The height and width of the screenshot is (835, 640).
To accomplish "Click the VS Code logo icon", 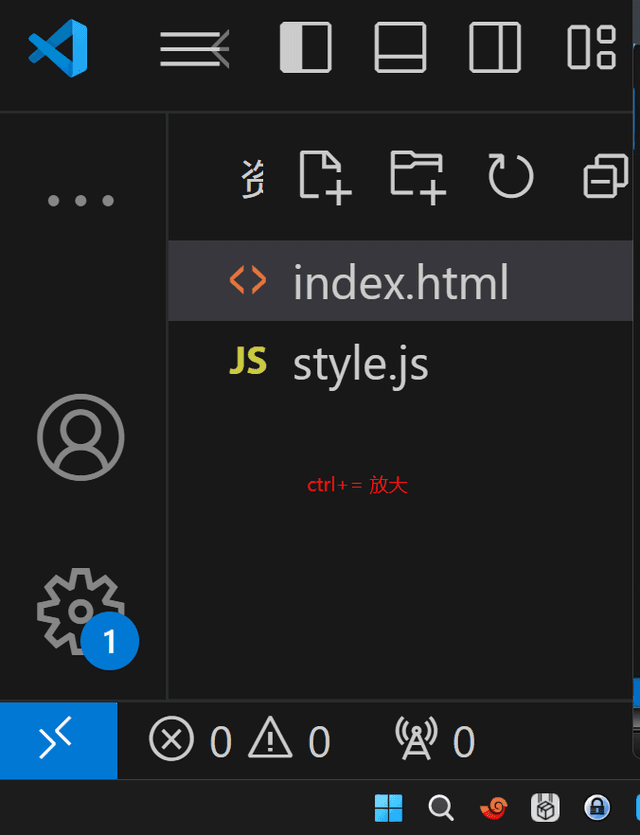I will pyautogui.click(x=58, y=48).
